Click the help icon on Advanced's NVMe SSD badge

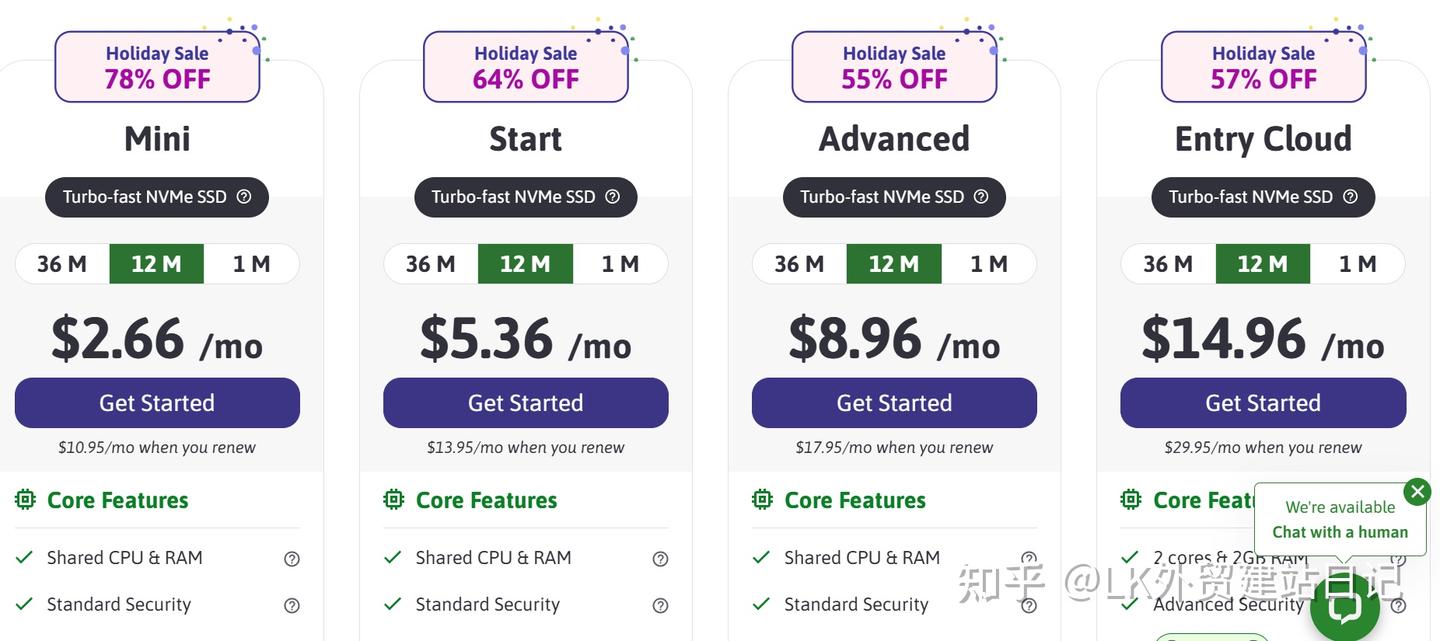981,197
